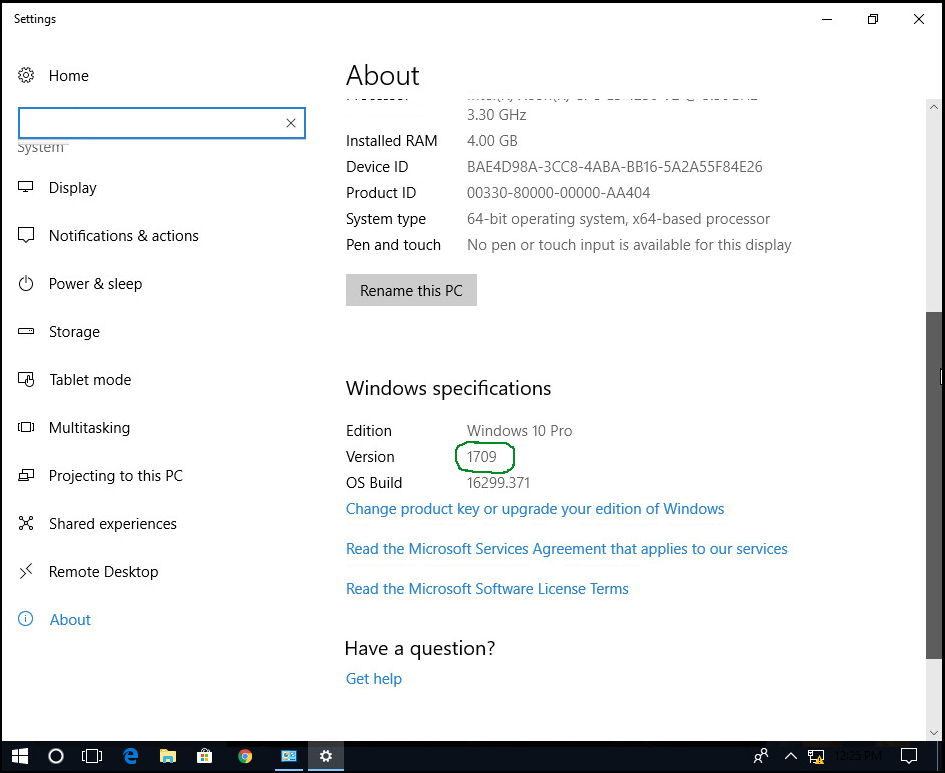
Task: Clear the search box with the X
Action: (x=290, y=123)
